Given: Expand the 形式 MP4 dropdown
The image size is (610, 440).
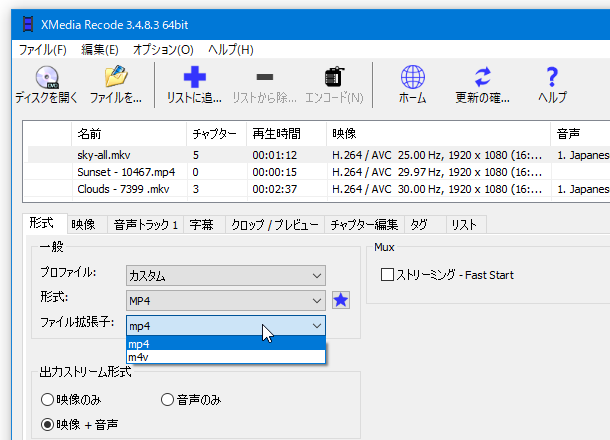Looking at the screenshot, I should 226,301.
